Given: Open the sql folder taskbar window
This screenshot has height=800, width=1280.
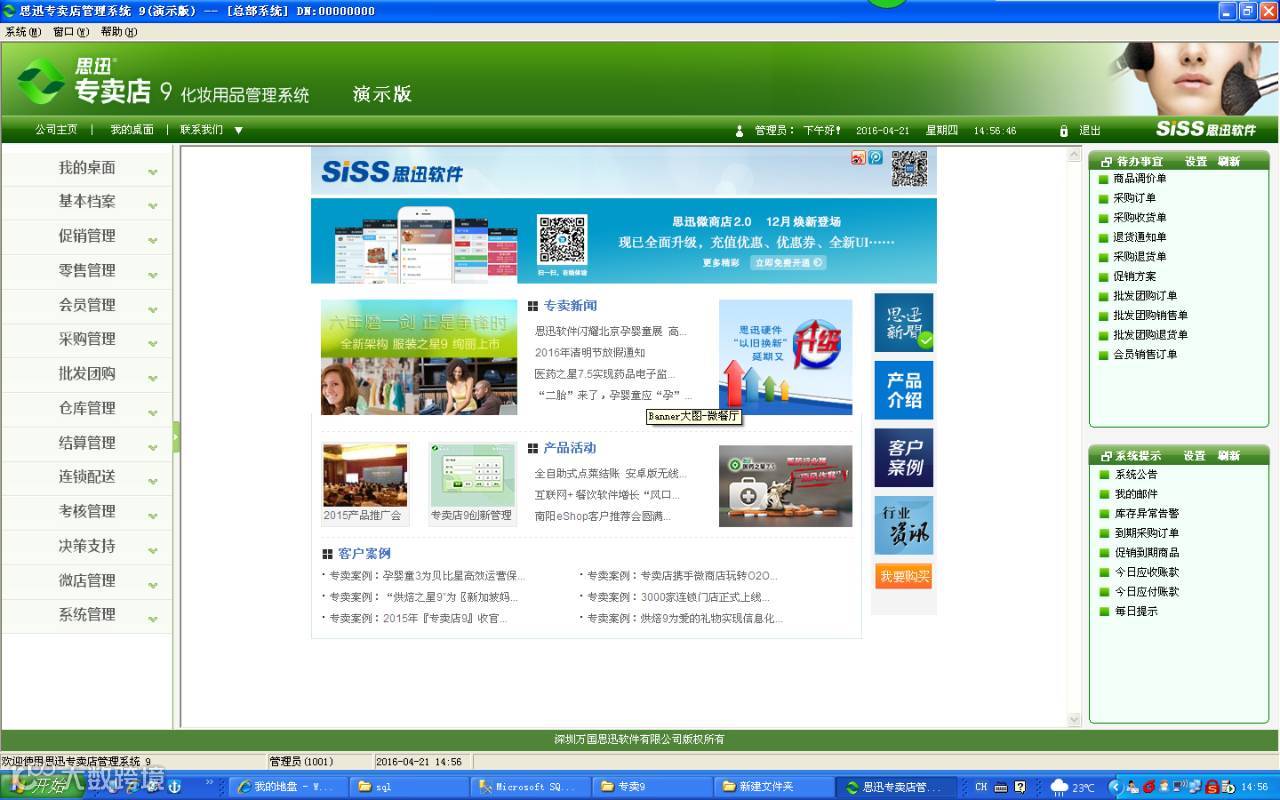Looking at the screenshot, I should pos(409,787).
